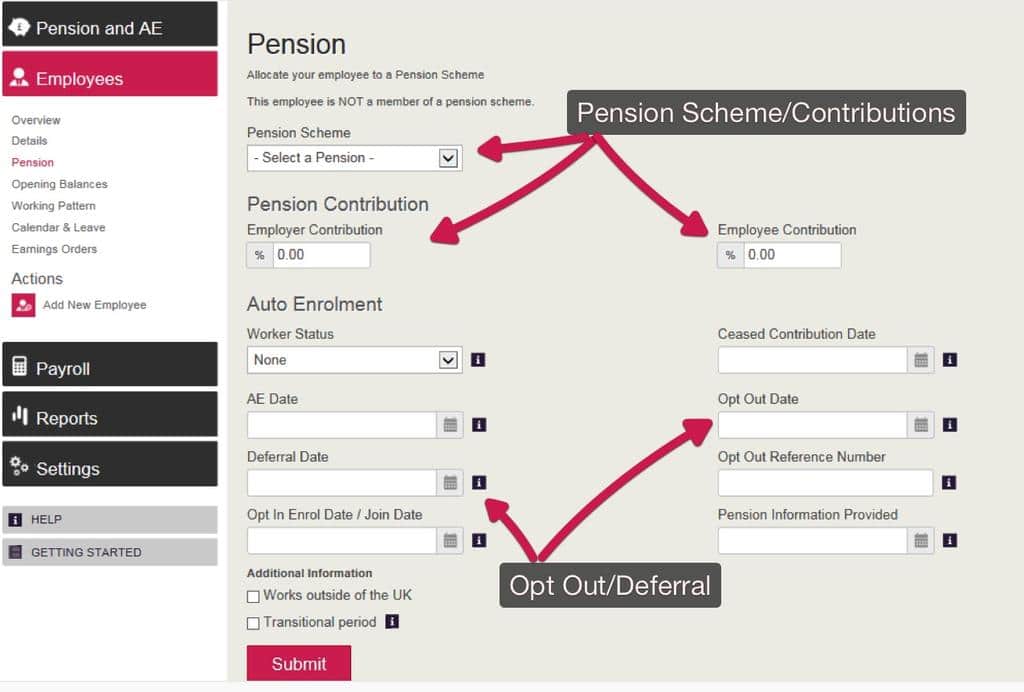Click the Opt Out Reference Number field

825,483
